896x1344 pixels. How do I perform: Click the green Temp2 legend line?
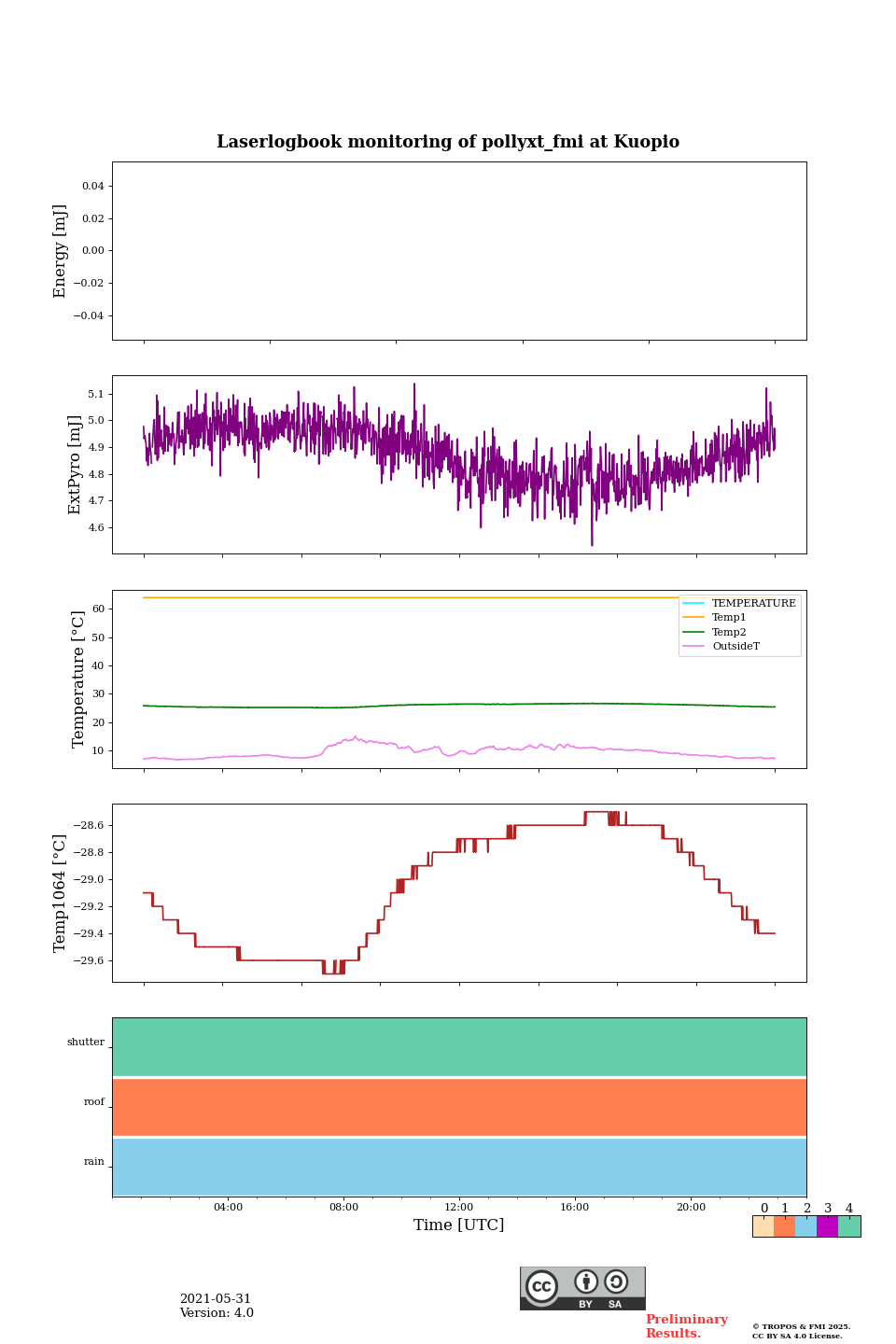click(693, 632)
